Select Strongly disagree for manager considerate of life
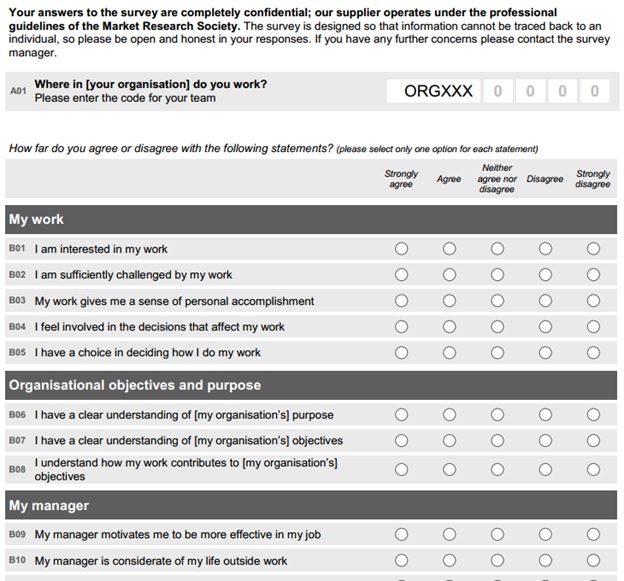Screen dimensions: 624x581 593,561
